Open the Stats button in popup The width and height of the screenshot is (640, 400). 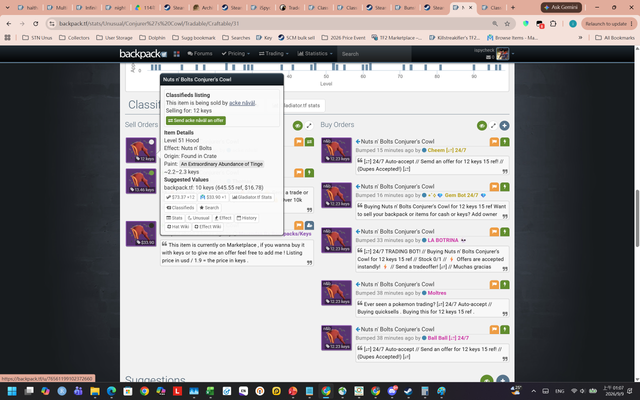pyautogui.click(x=174, y=218)
